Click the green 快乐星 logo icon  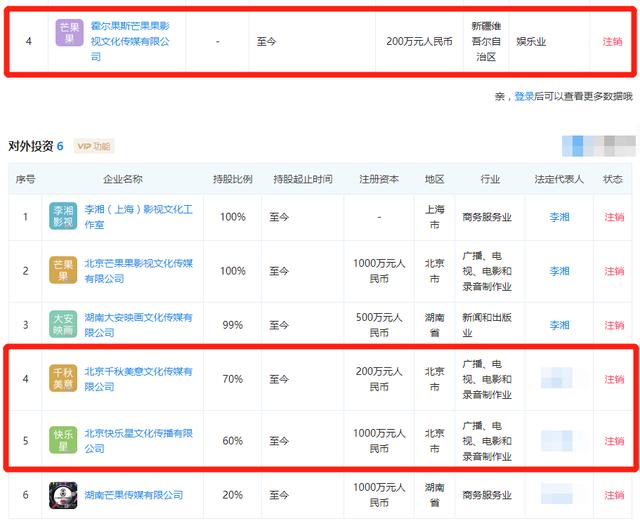point(63,441)
